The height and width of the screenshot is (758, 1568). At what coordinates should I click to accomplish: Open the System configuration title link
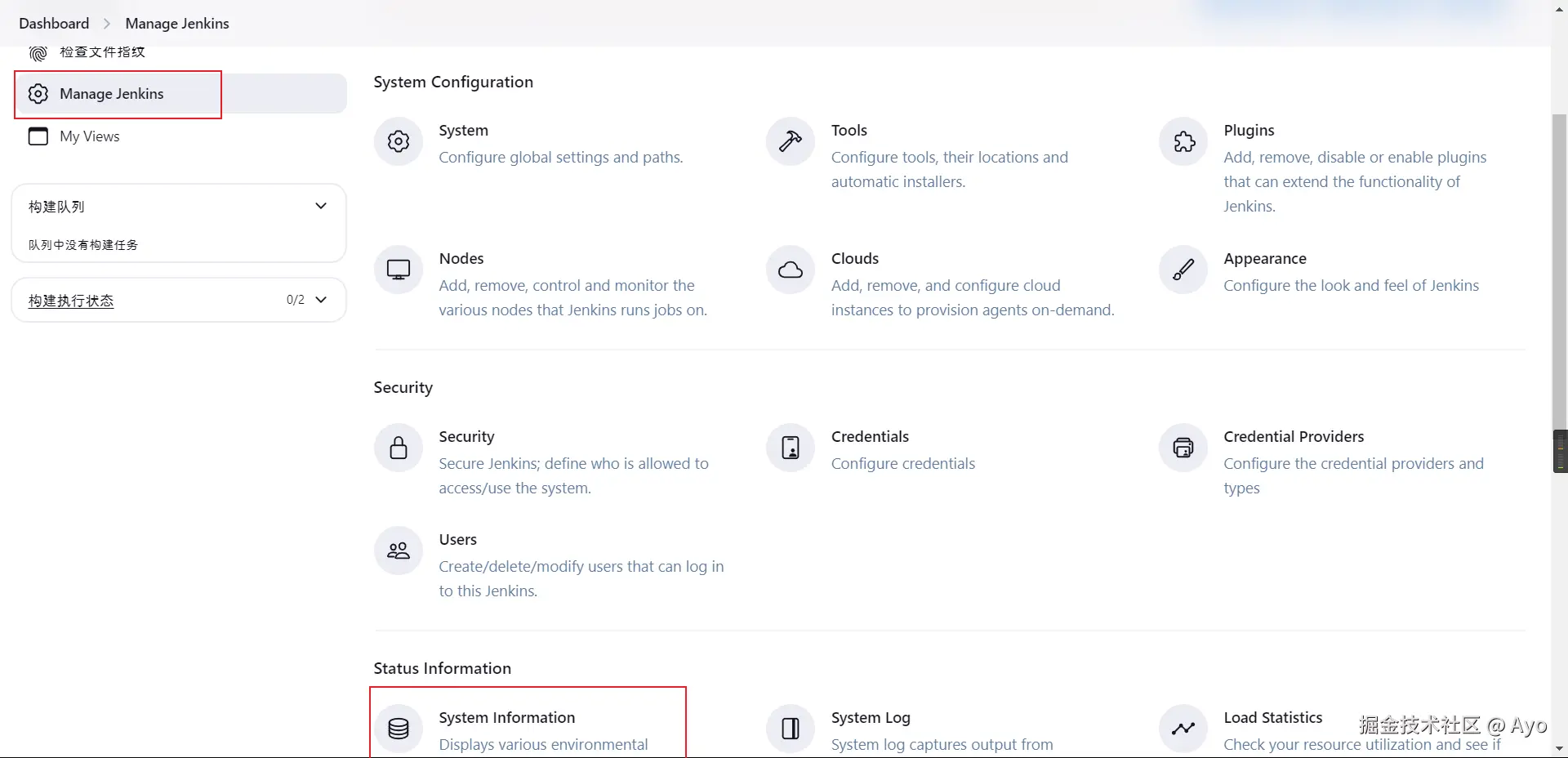[x=463, y=131]
